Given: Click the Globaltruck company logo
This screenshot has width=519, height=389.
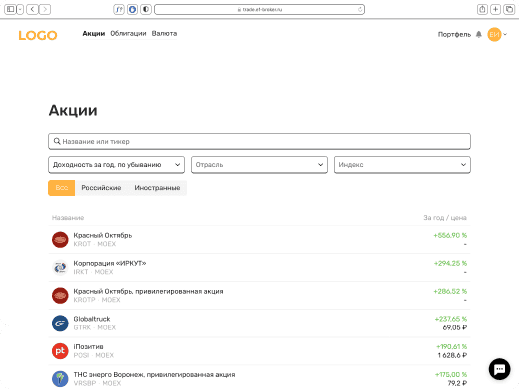Looking at the screenshot, I should point(60,323).
